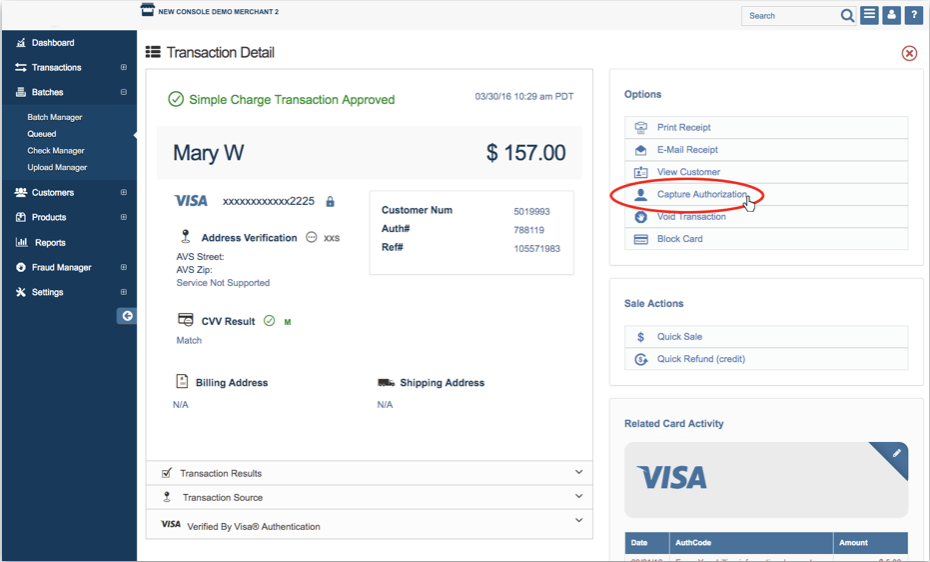Go to the Dashboard menu item
The height and width of the screenshot is (562, 930).
pos(53,43)
